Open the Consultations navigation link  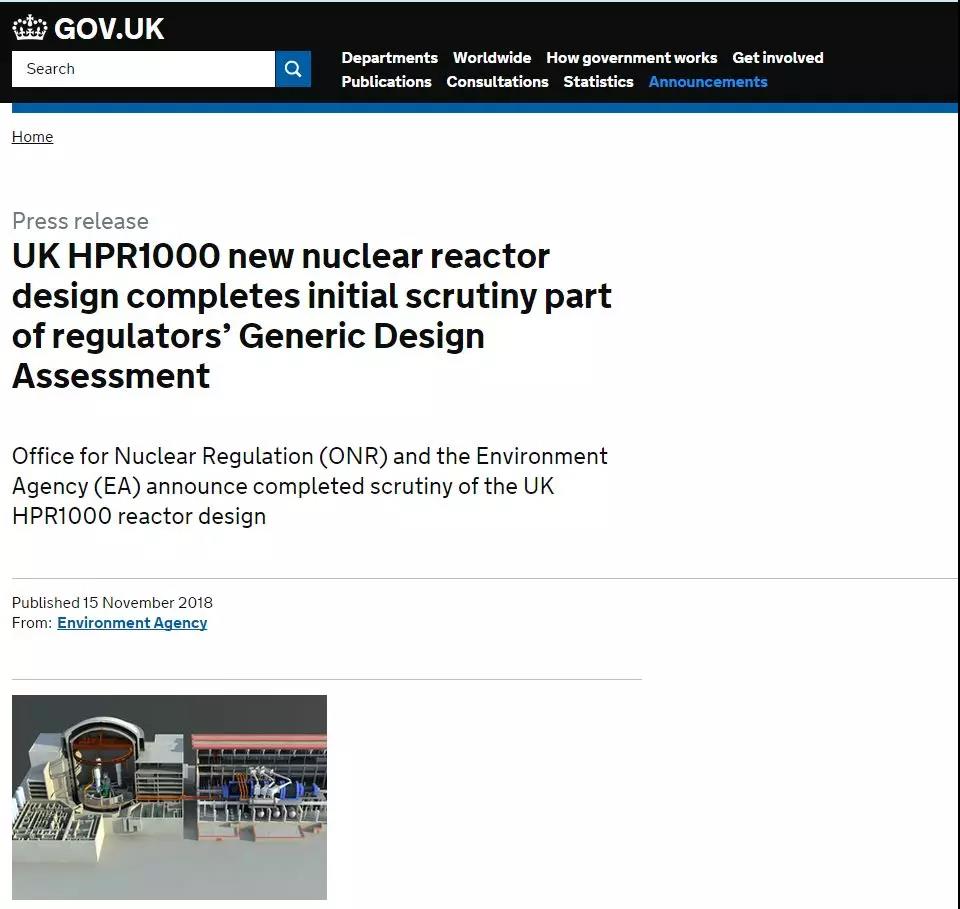(497, 81)
